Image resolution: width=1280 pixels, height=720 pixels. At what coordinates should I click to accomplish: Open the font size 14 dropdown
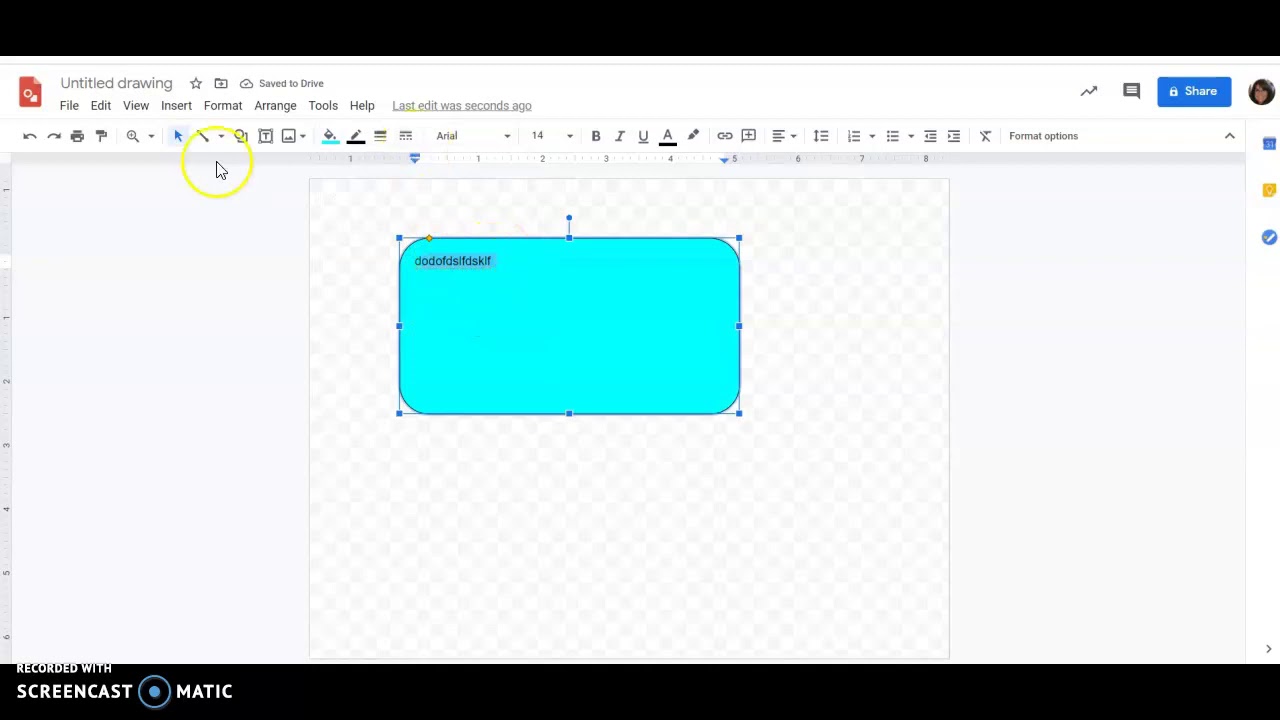point(551,136)
